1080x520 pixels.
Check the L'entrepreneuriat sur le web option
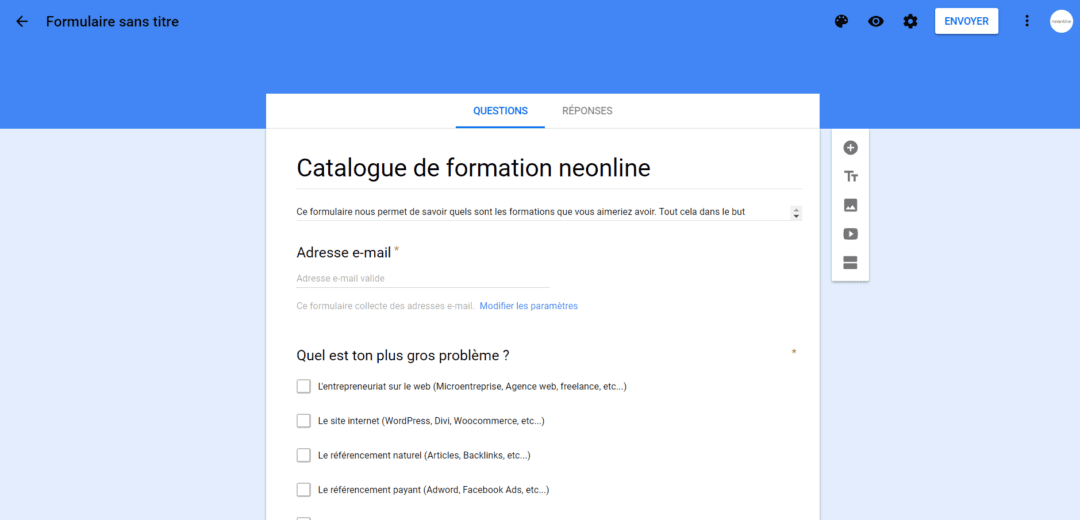coord(304,386)
